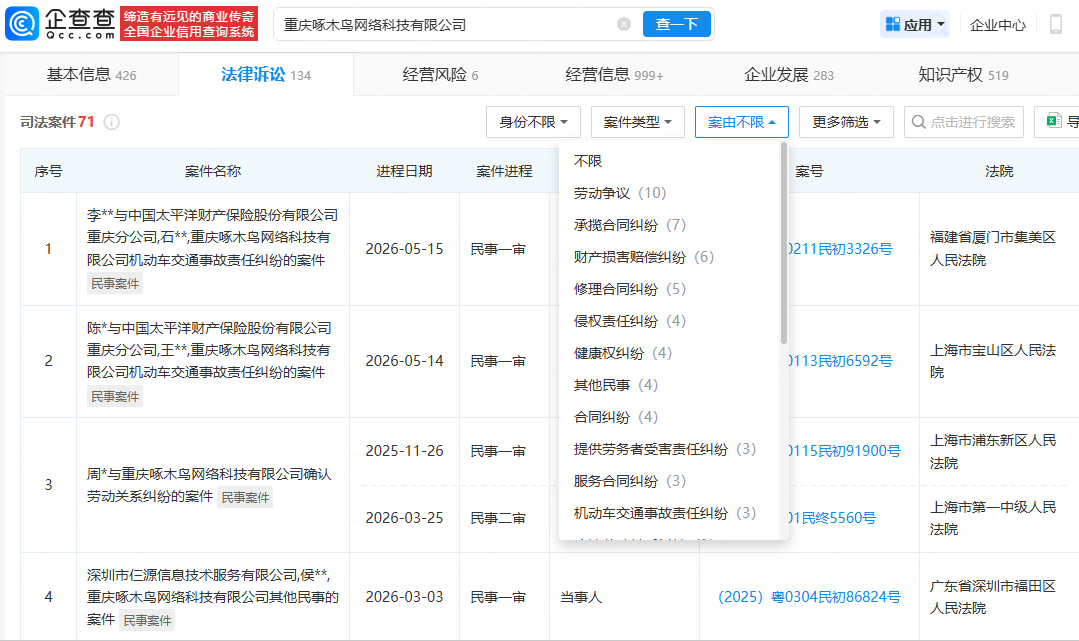
Task: Click the Excel export icon
Action: tap(1054, 121)
